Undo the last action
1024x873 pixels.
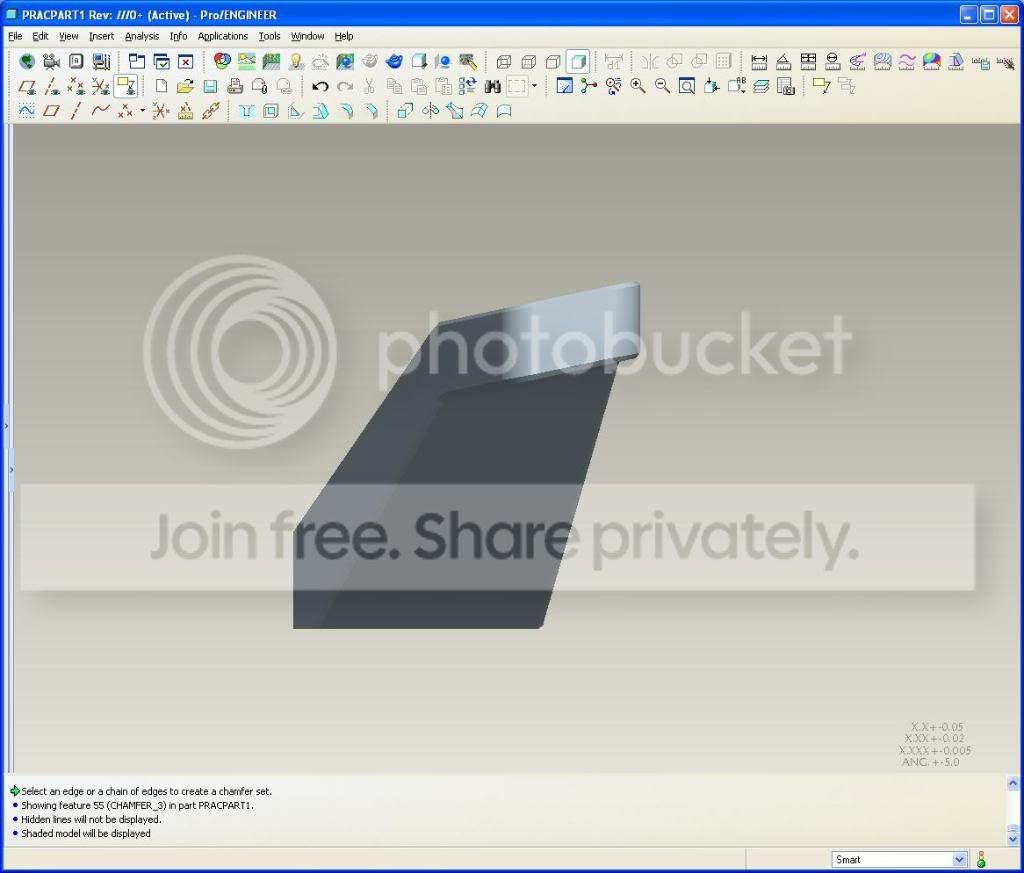point(320,86)
